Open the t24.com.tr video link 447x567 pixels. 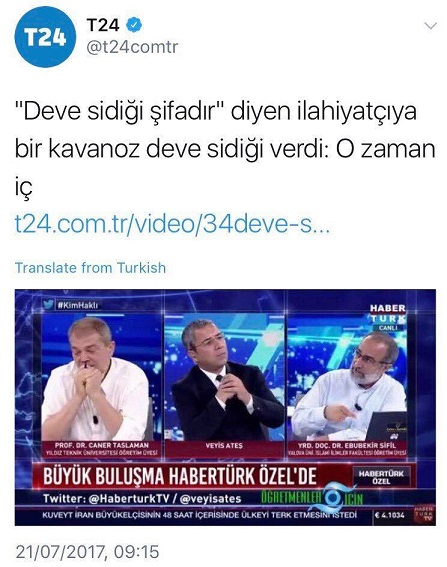pyautogui.click(x=172, y=224)
